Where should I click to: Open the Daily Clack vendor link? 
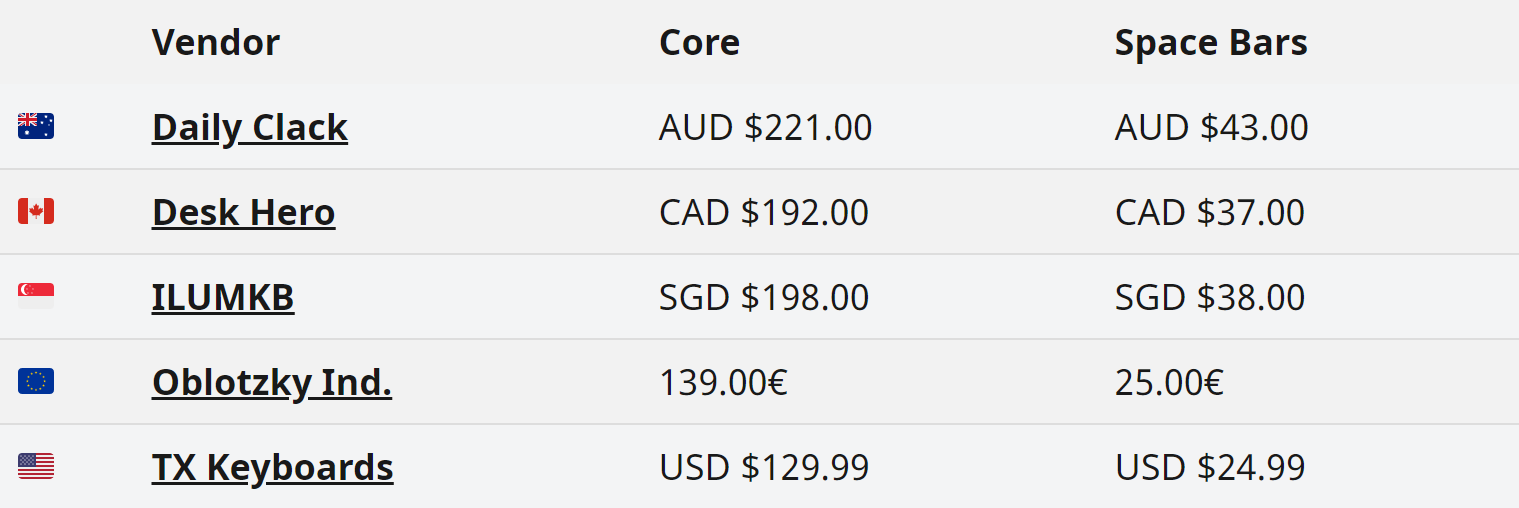click(249, 128)
